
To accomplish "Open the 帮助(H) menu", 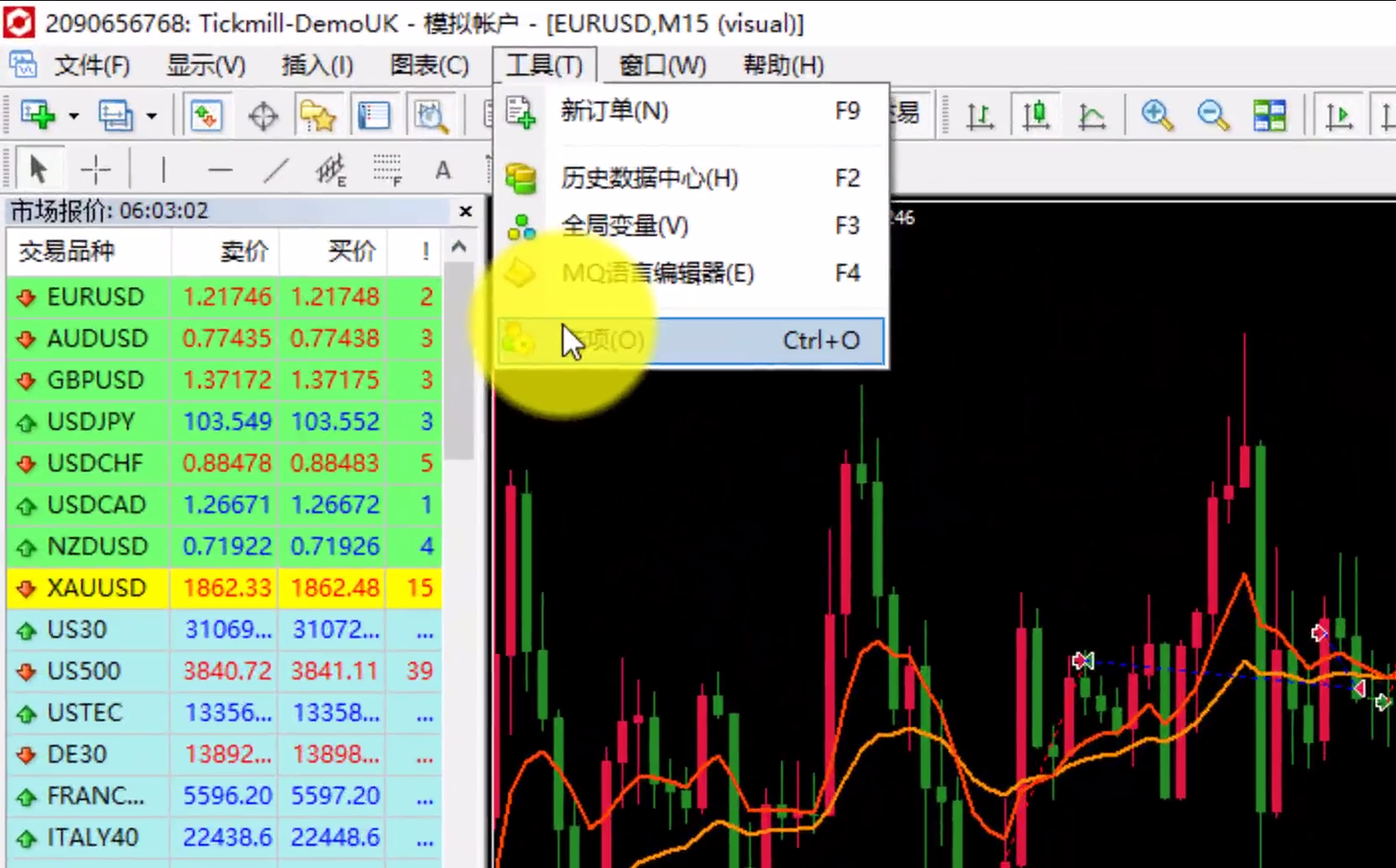I will click(783, 65).
